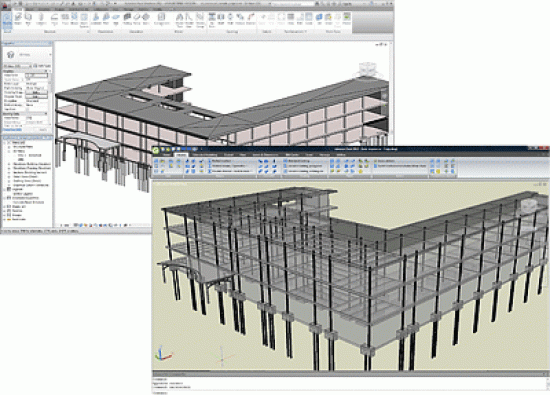Open the Viewer in the Work Plane panel
The height and width of the screenshot is (395, 550).
coord(346,19)
